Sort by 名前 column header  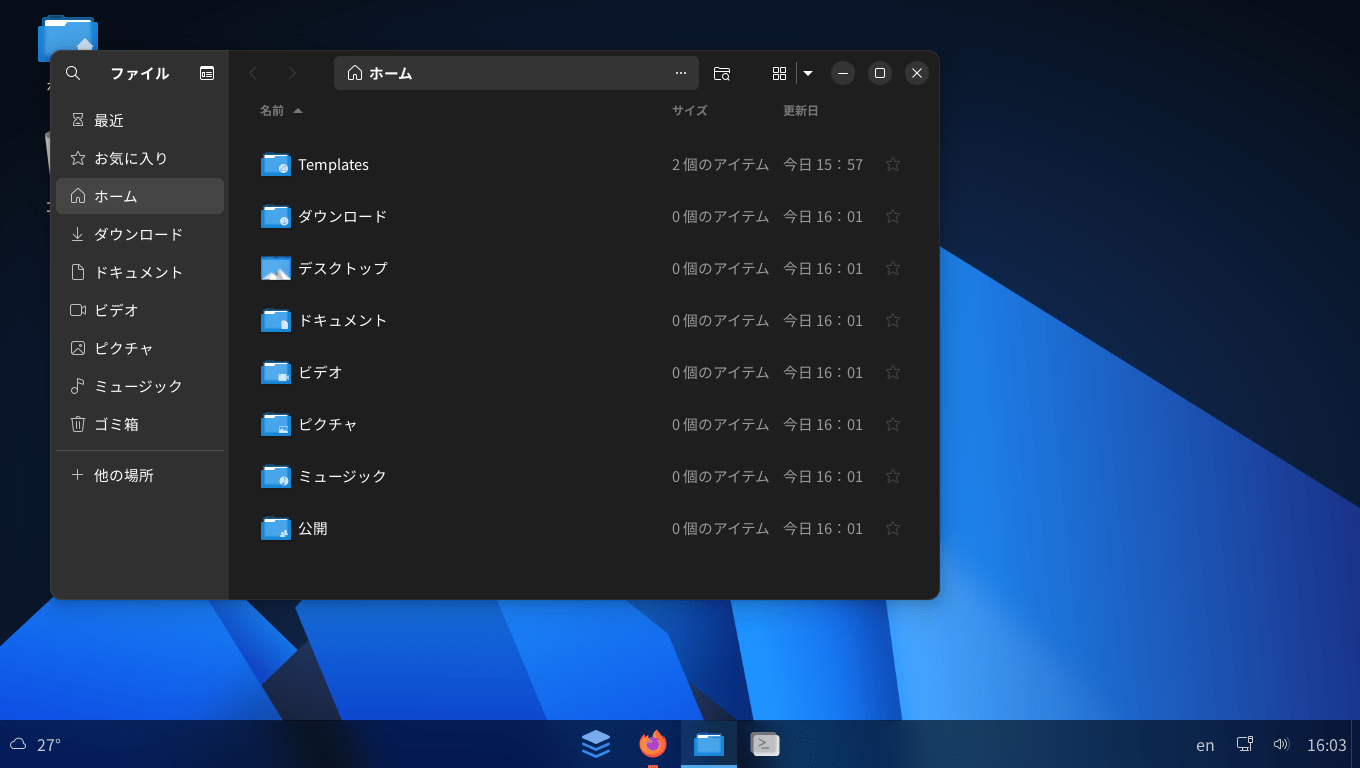(272, 111)
